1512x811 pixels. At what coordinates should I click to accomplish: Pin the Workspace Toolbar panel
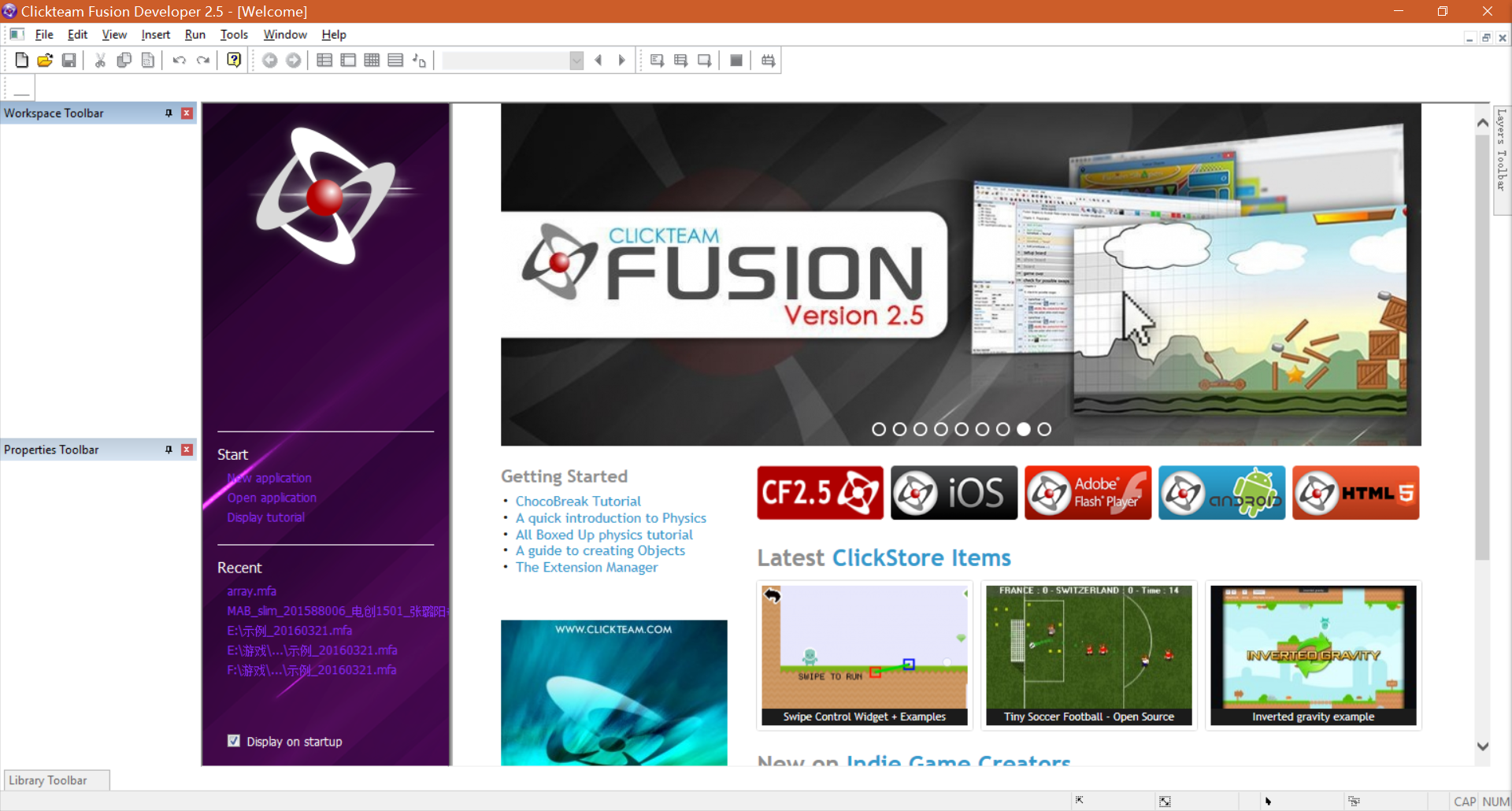(169, 113)
